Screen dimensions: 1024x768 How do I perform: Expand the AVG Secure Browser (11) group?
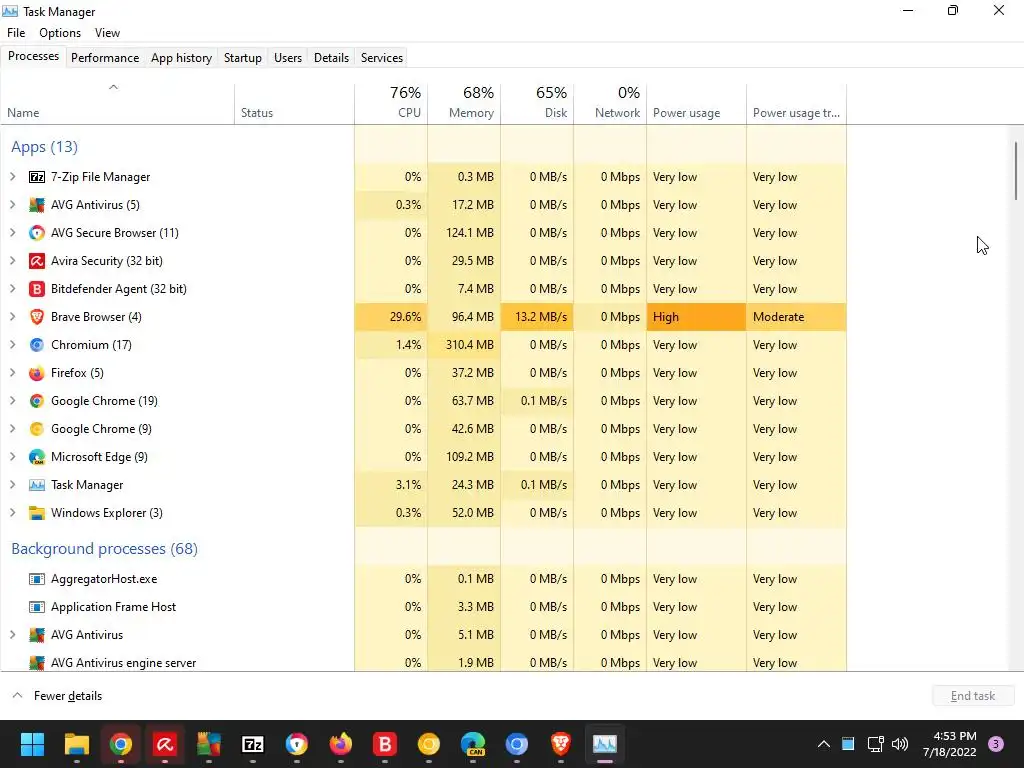coord(12,233)
